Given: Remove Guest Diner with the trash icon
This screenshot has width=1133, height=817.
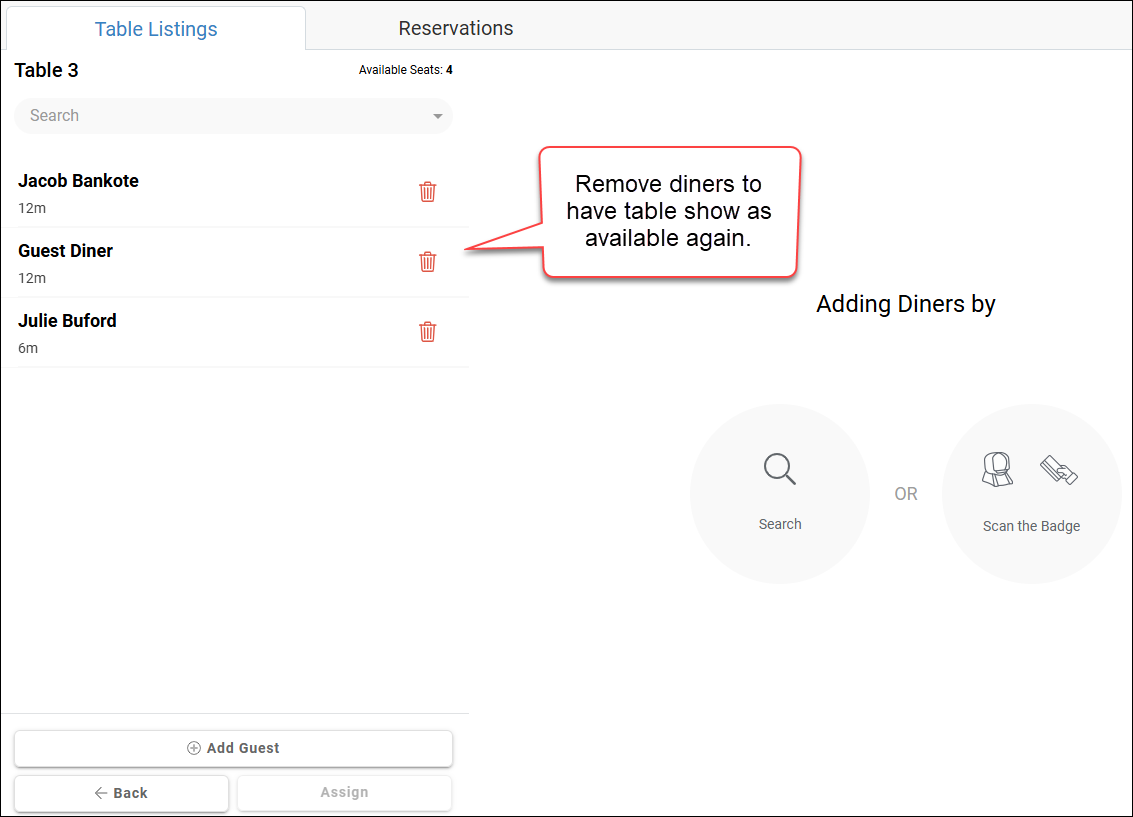Looking at the screenshot, I should 427,261.
